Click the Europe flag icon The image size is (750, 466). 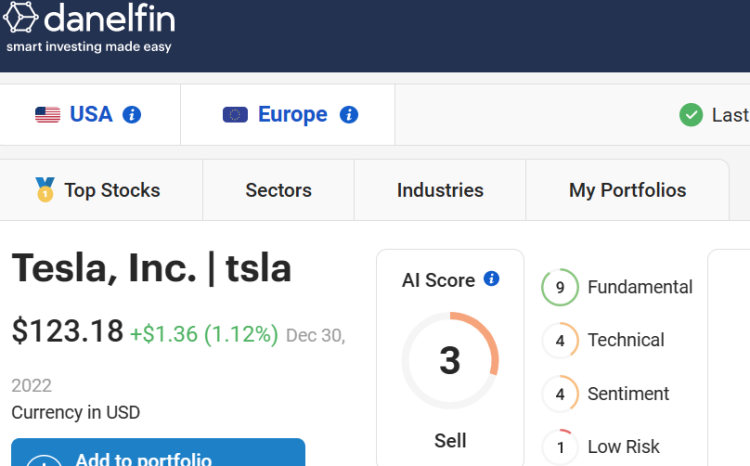[x=235, y=115]
